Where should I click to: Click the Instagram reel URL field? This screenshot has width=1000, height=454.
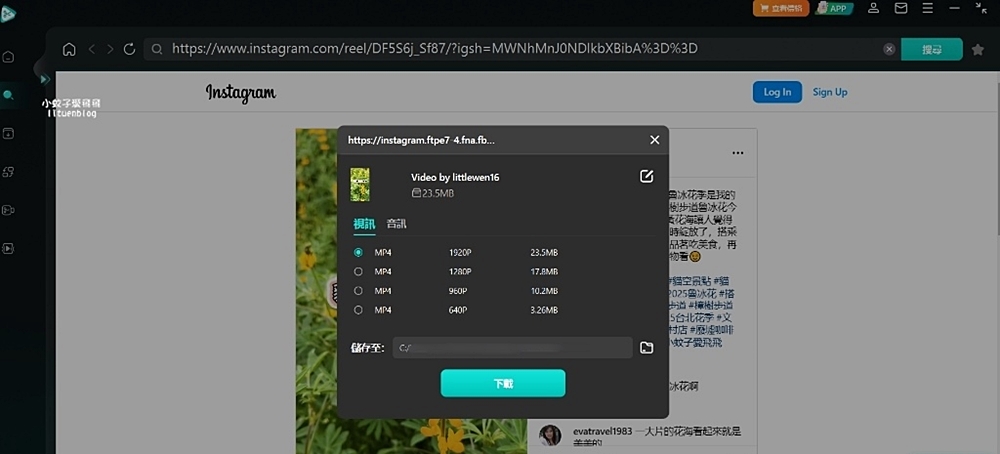tap(523, 49)
